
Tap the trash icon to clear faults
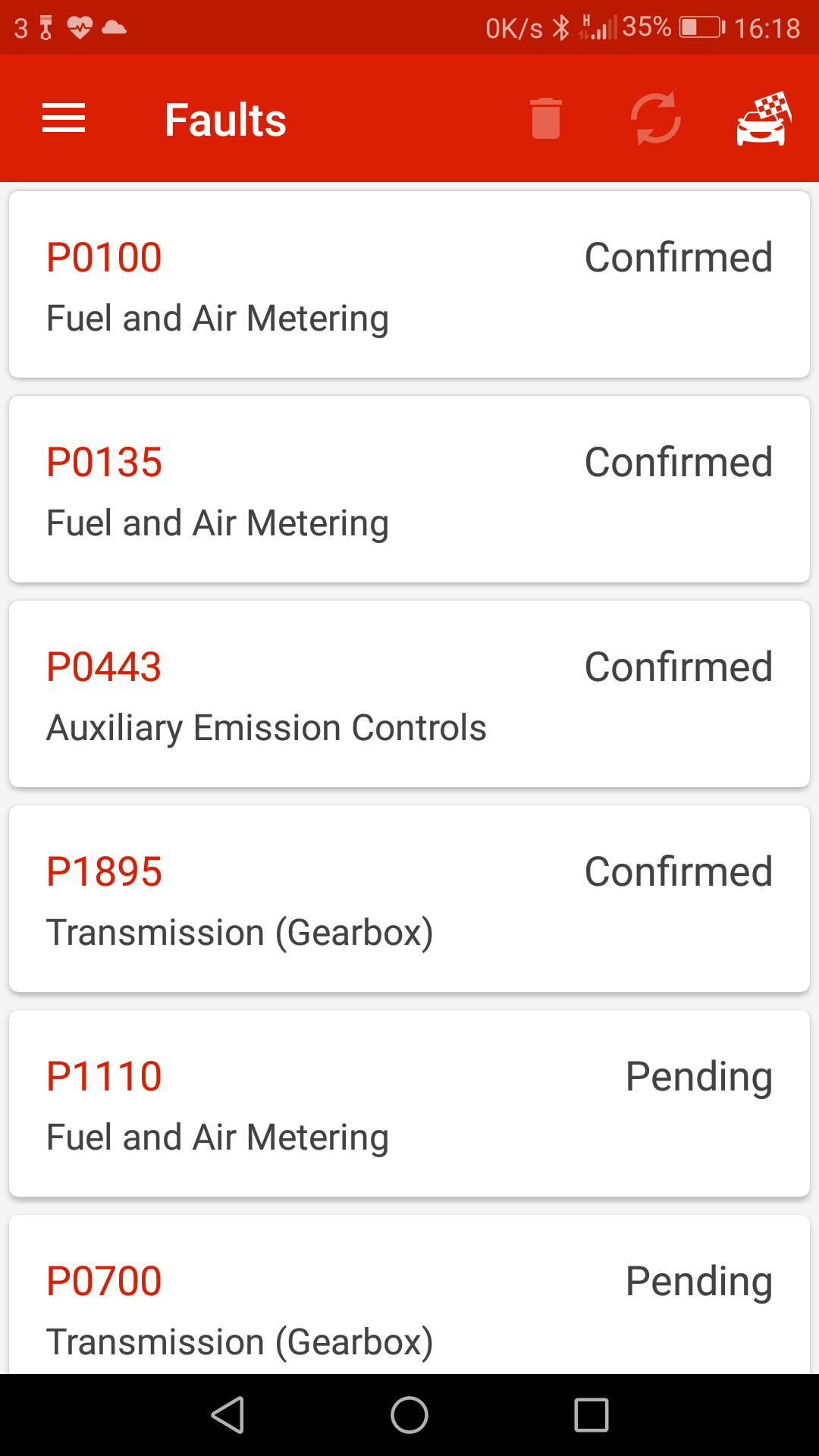tap(546, 118)
